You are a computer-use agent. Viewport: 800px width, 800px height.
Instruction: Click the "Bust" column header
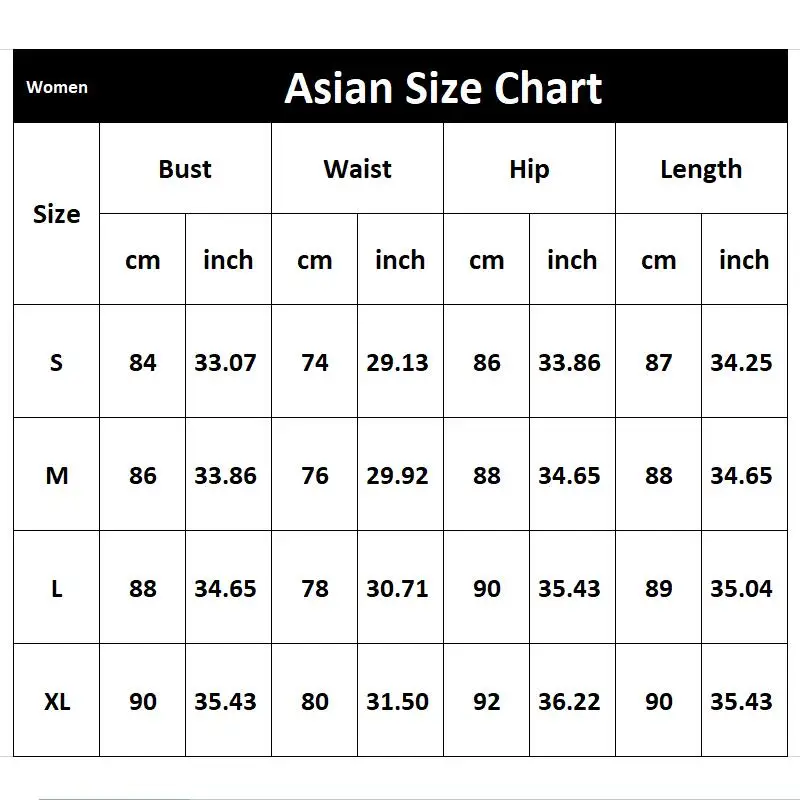click(x=185, y=169)
